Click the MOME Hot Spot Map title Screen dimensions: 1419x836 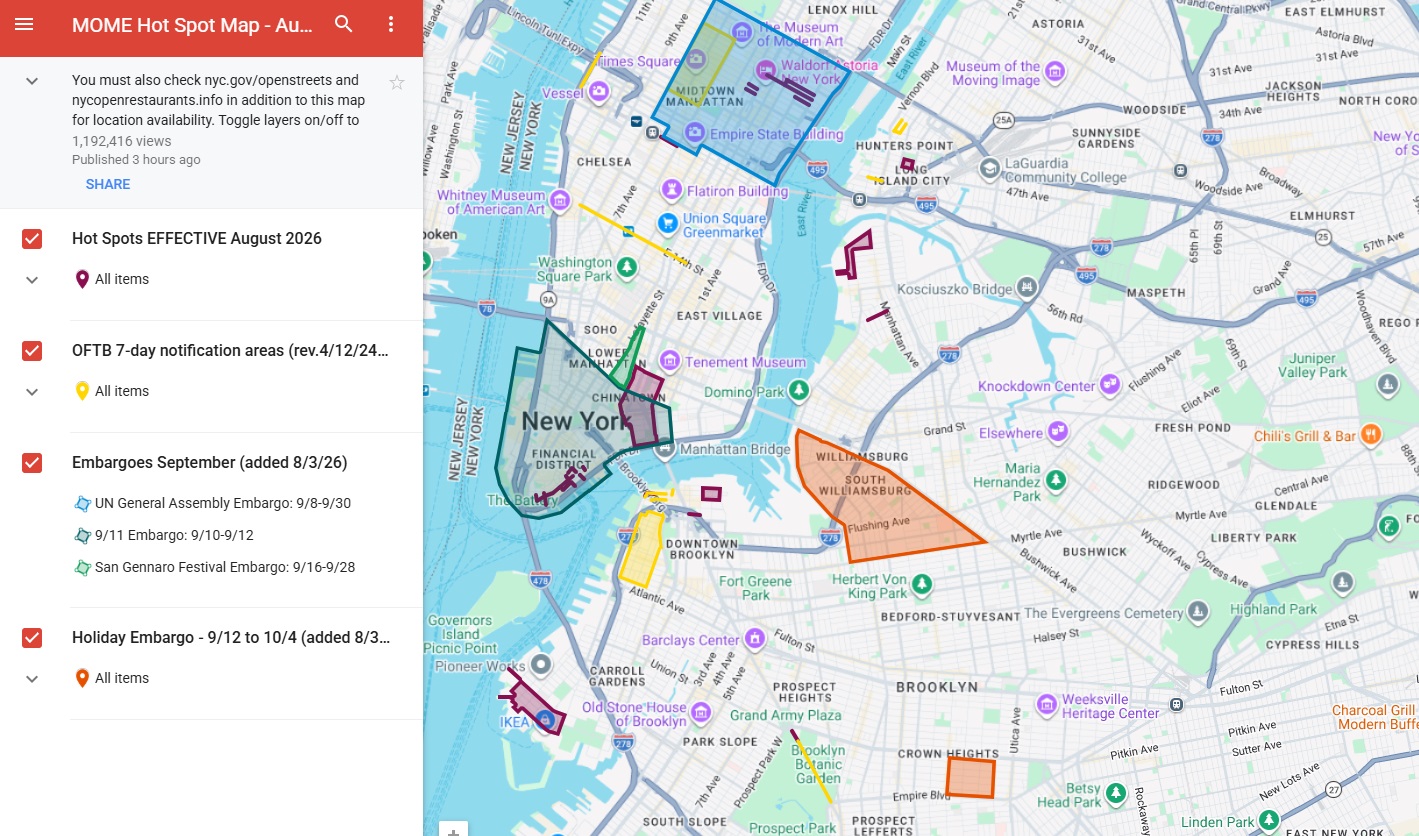pos(193,24)
